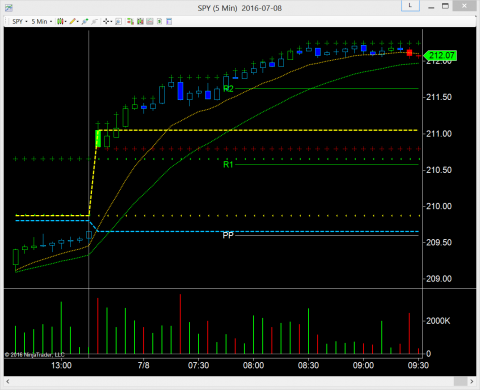Screen dimensions: 480x390
Task: Expand the cross hair dropdown arrow
Action: [111, 22]
